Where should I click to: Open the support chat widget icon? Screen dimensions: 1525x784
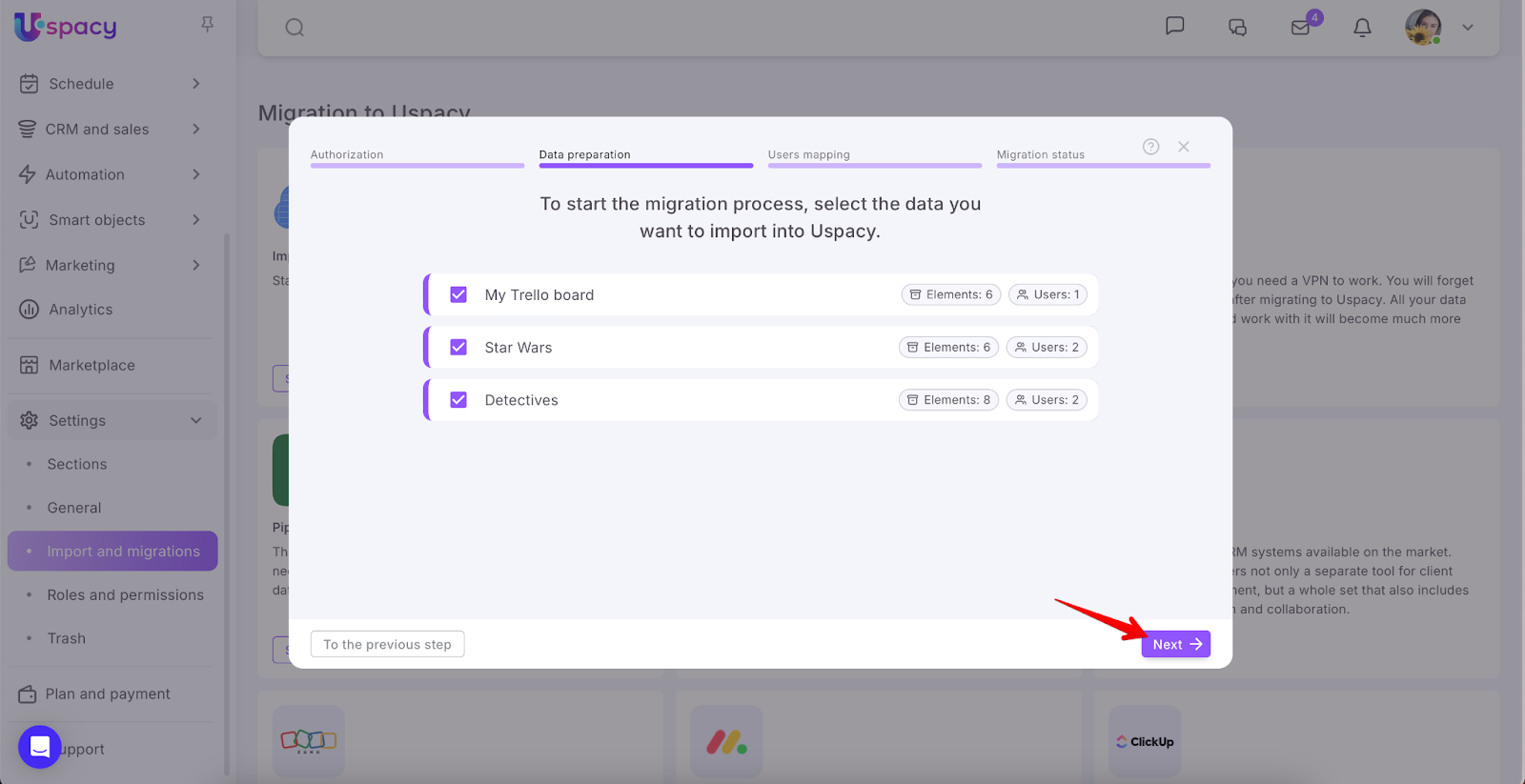(x=40, y=747)
